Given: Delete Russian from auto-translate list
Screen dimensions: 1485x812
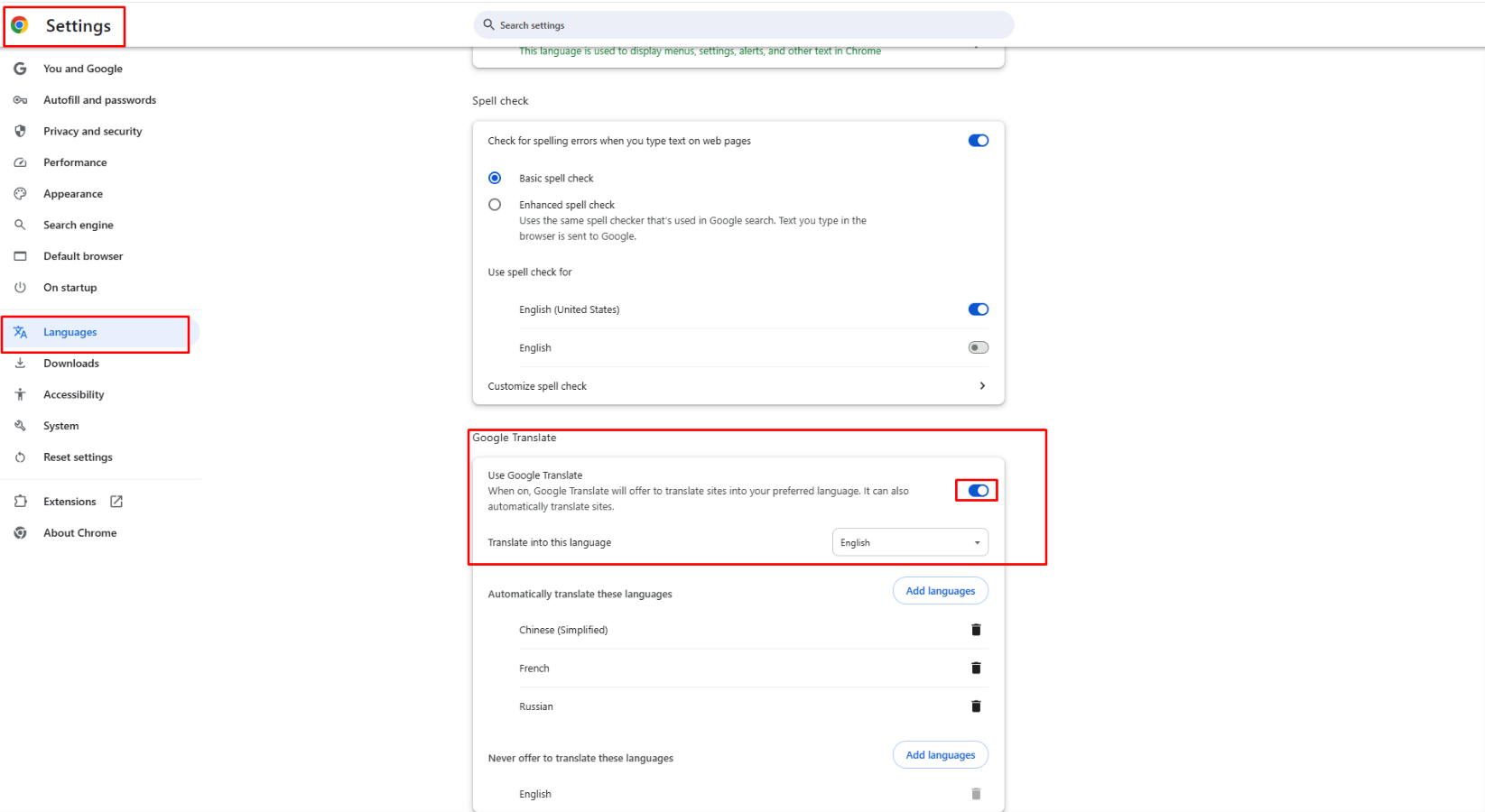Looking at the screenshot, I should point(976,706).
